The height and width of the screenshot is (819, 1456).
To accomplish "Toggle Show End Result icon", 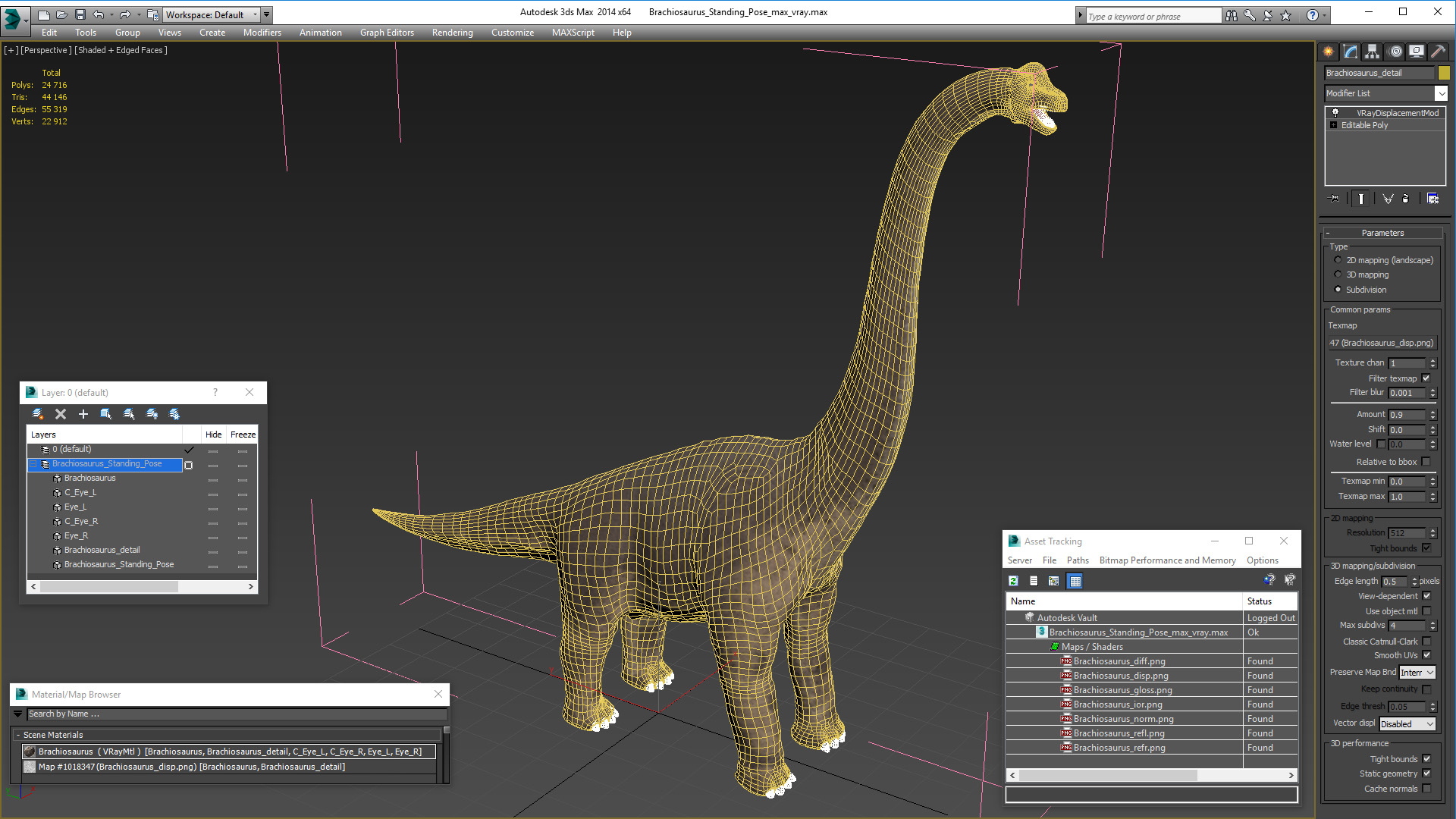I will 1361,199.
